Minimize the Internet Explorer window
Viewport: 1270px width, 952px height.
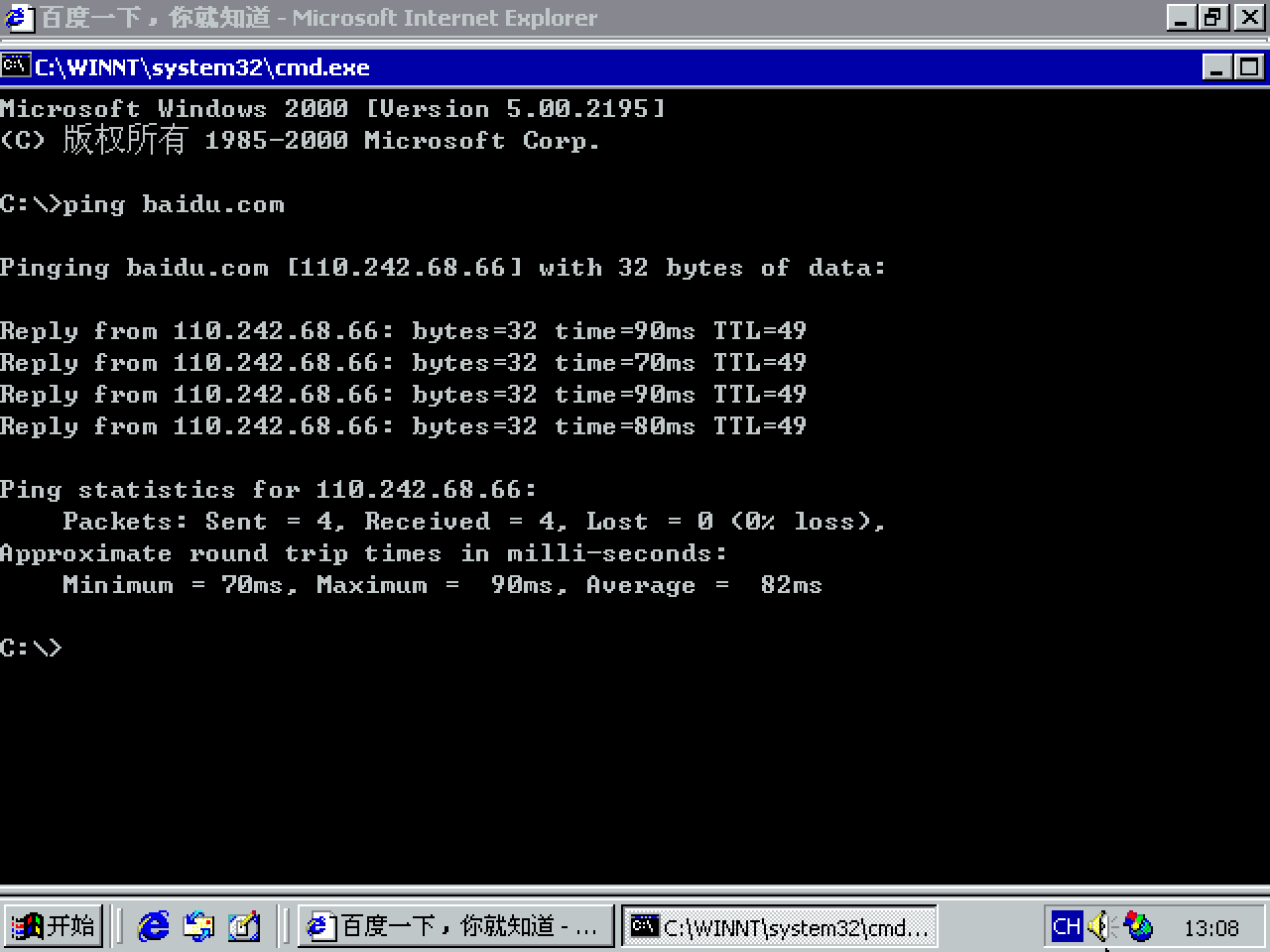(1181, 18)
